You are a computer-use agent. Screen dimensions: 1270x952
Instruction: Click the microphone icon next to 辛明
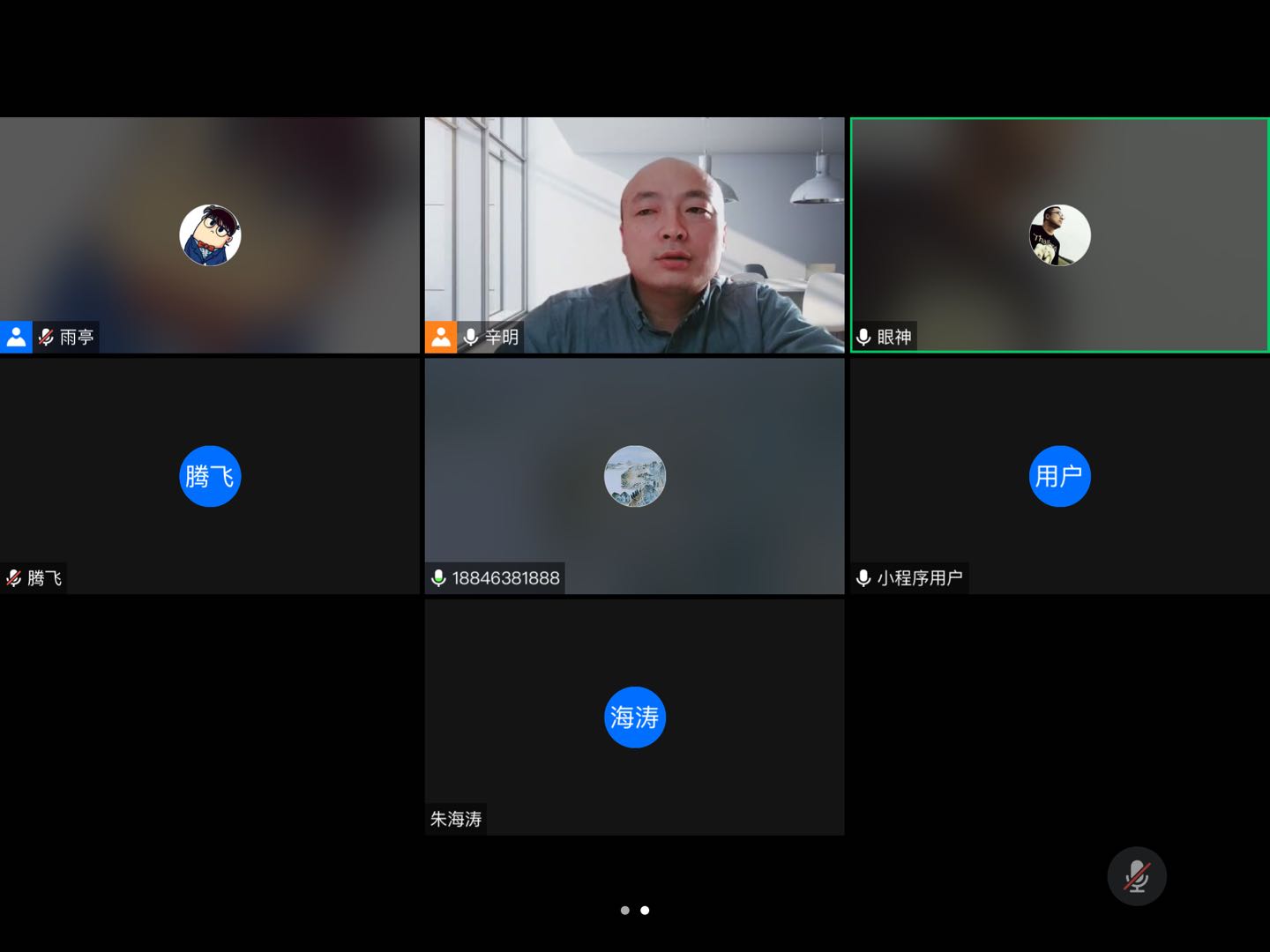471,337
